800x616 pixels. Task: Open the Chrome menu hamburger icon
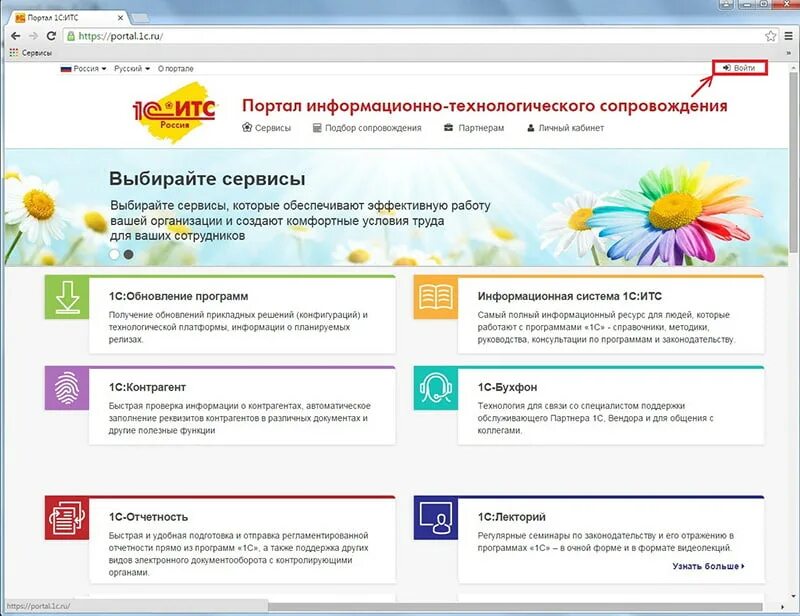coord(788,36)
